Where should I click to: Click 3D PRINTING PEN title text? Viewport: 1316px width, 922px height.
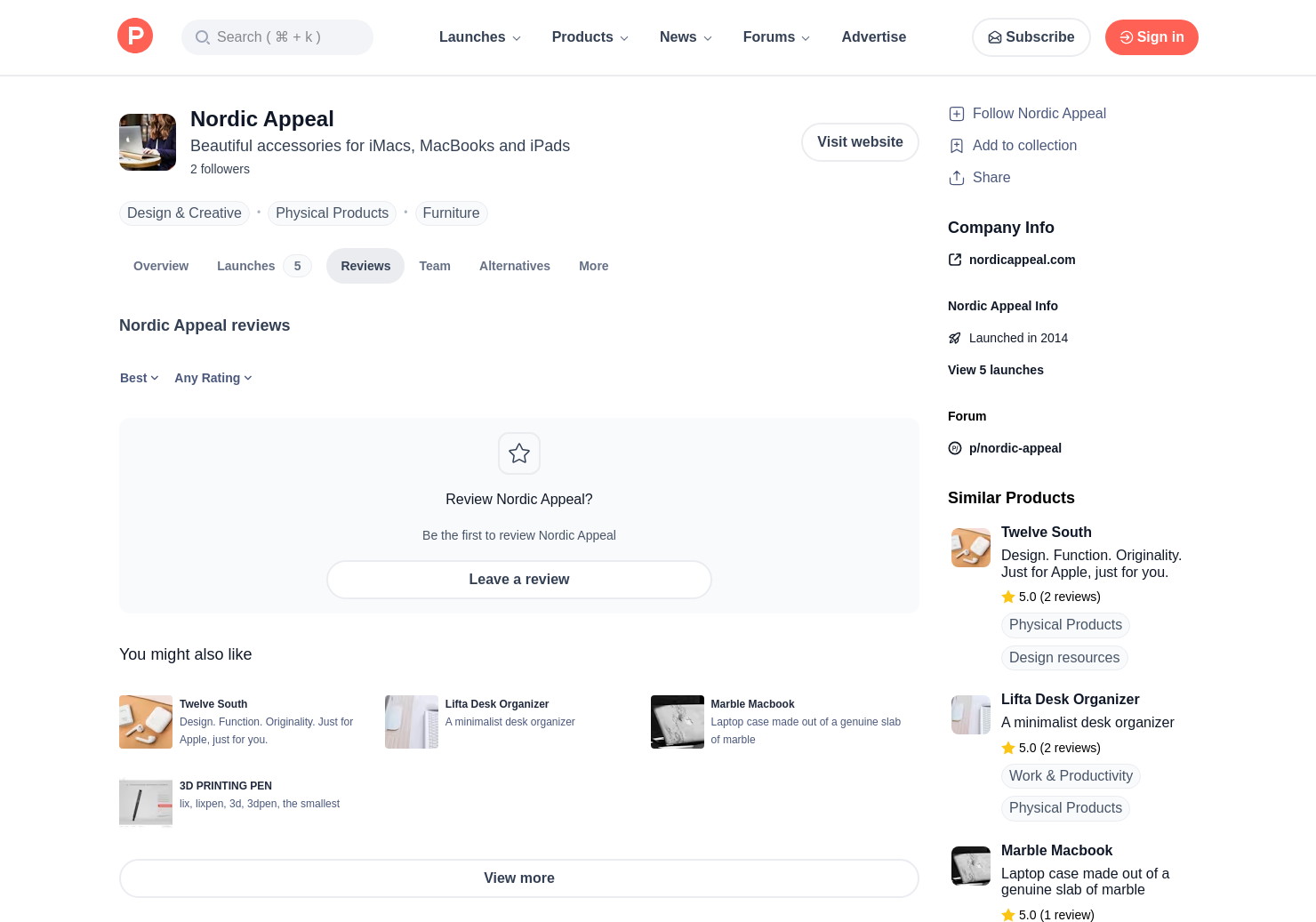pos(226,786)
